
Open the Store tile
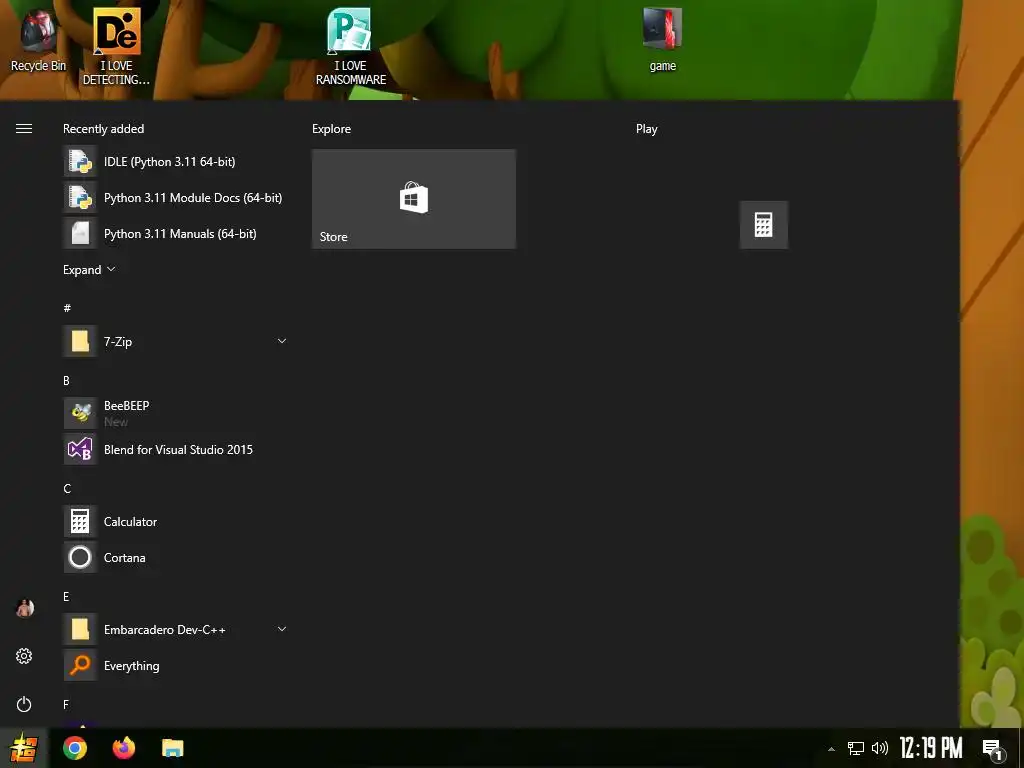coord(414,199)
